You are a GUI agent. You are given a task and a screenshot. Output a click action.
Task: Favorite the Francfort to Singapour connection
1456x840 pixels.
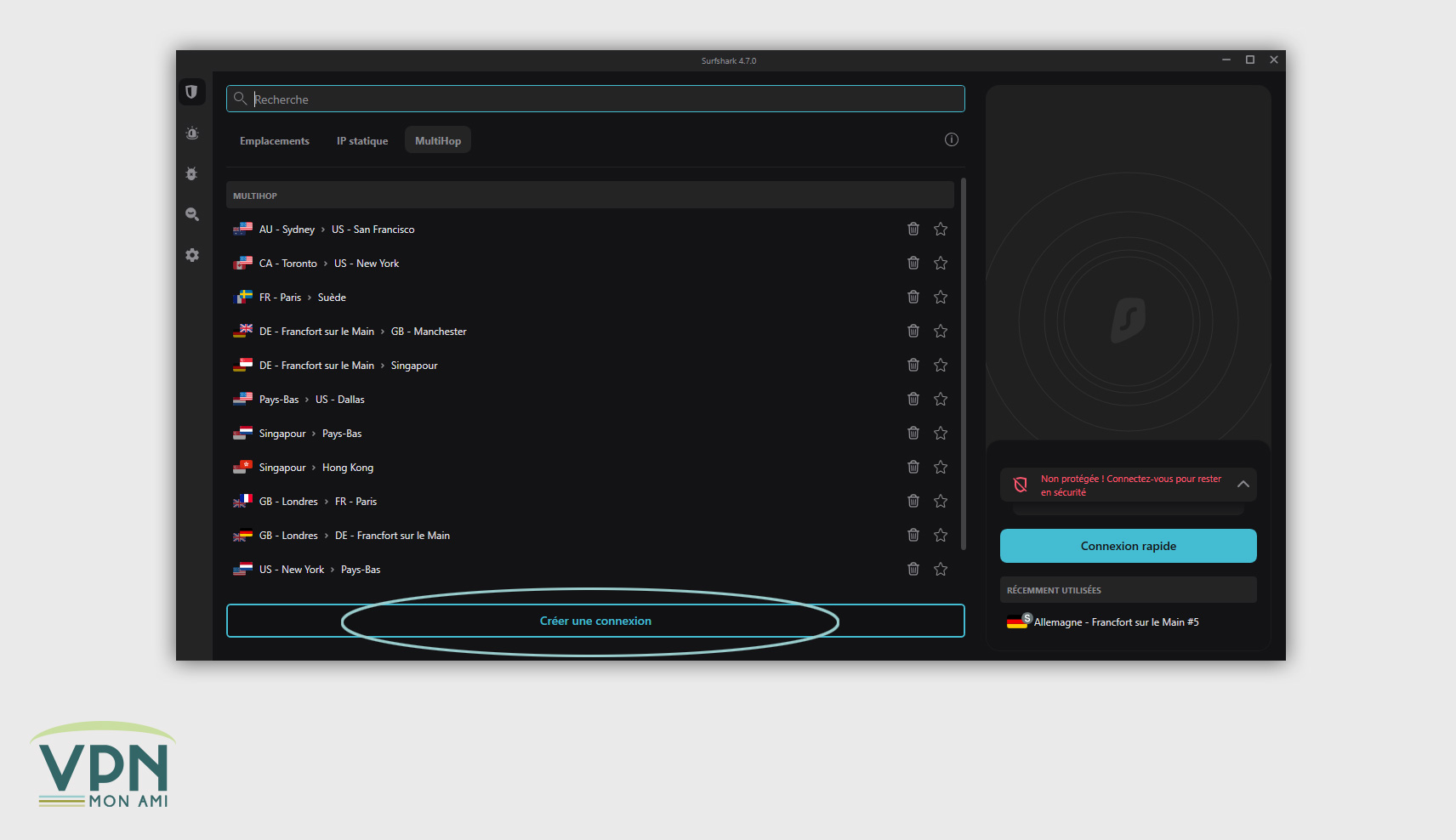point(941,365)
